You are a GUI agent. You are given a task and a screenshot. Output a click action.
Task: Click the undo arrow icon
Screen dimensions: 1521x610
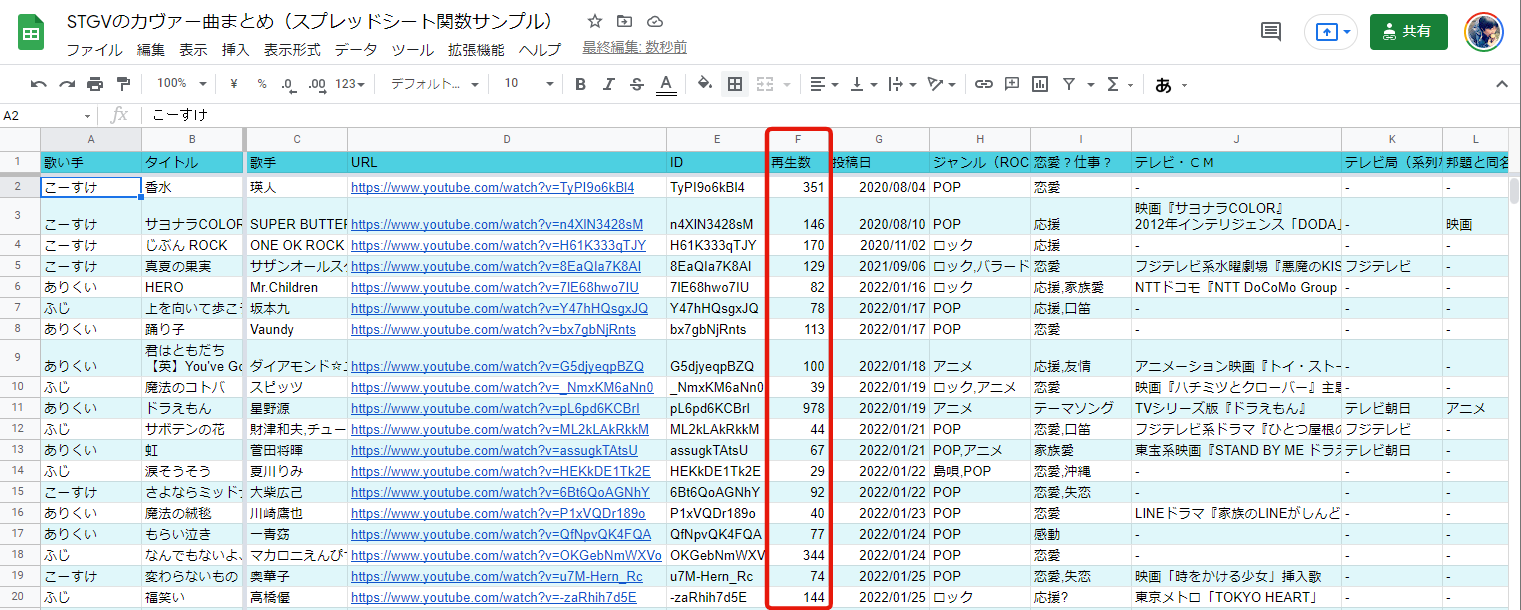click(x=39, y=84)
